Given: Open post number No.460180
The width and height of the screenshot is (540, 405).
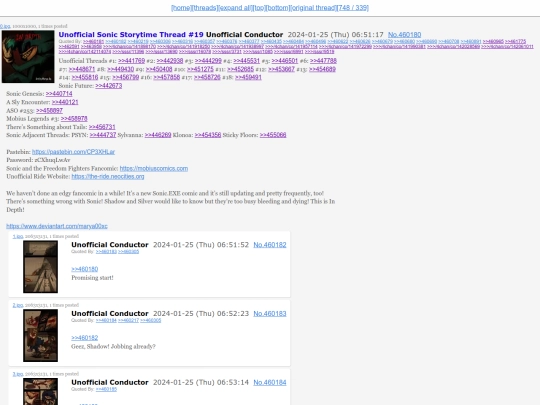Looking at the screenshot, I should coord(404,35).
